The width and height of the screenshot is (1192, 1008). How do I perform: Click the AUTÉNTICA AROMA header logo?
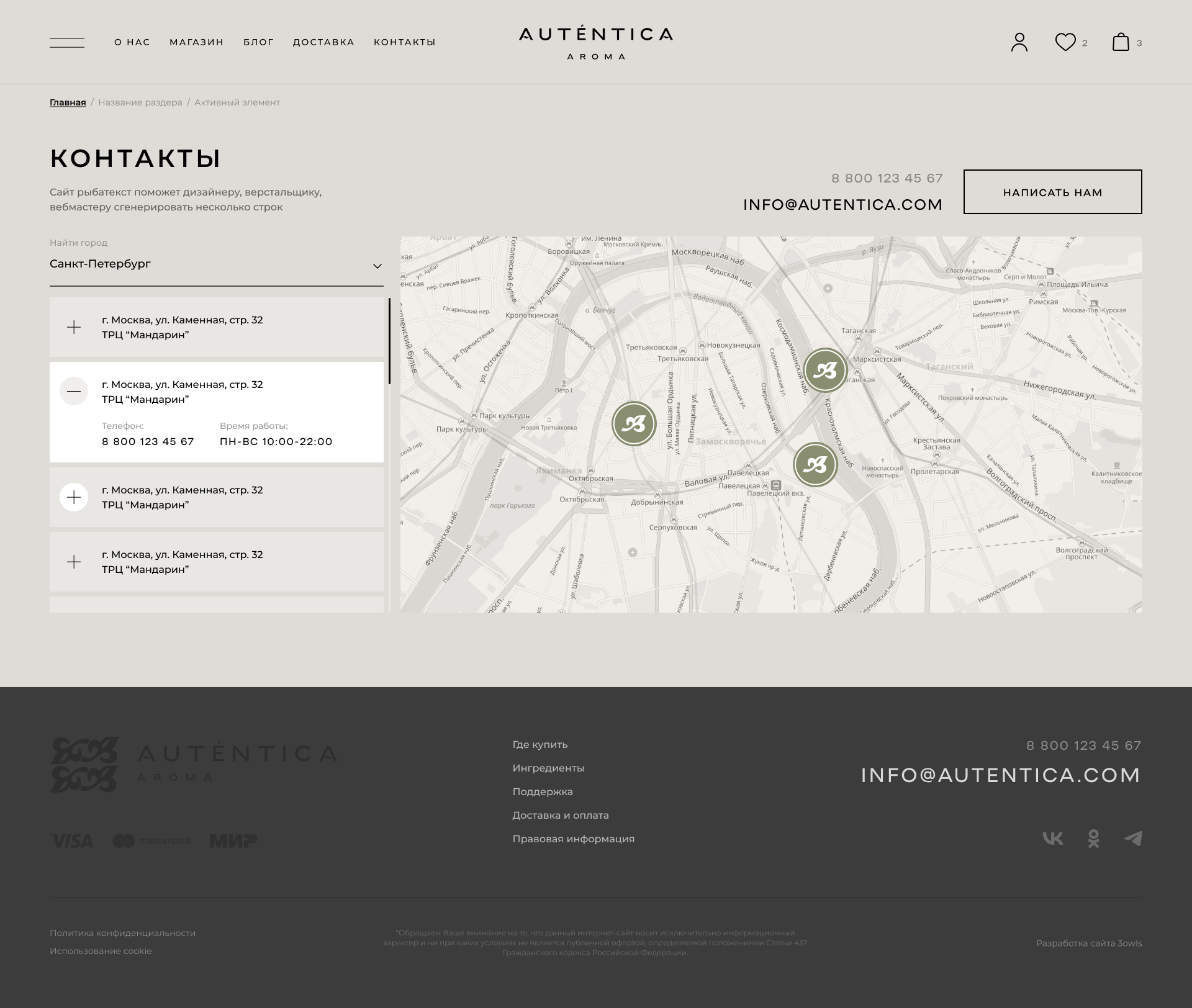click(x=596, y=42)
